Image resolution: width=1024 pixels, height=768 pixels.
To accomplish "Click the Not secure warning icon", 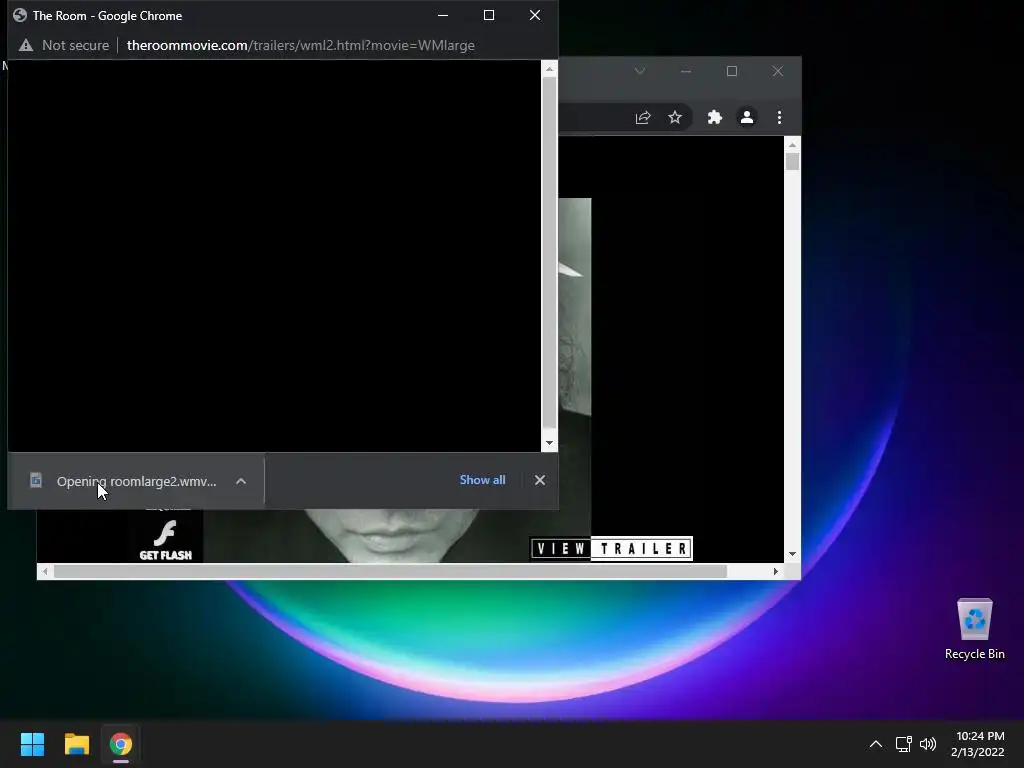I will pyautogui.click(x=25, y=45).
